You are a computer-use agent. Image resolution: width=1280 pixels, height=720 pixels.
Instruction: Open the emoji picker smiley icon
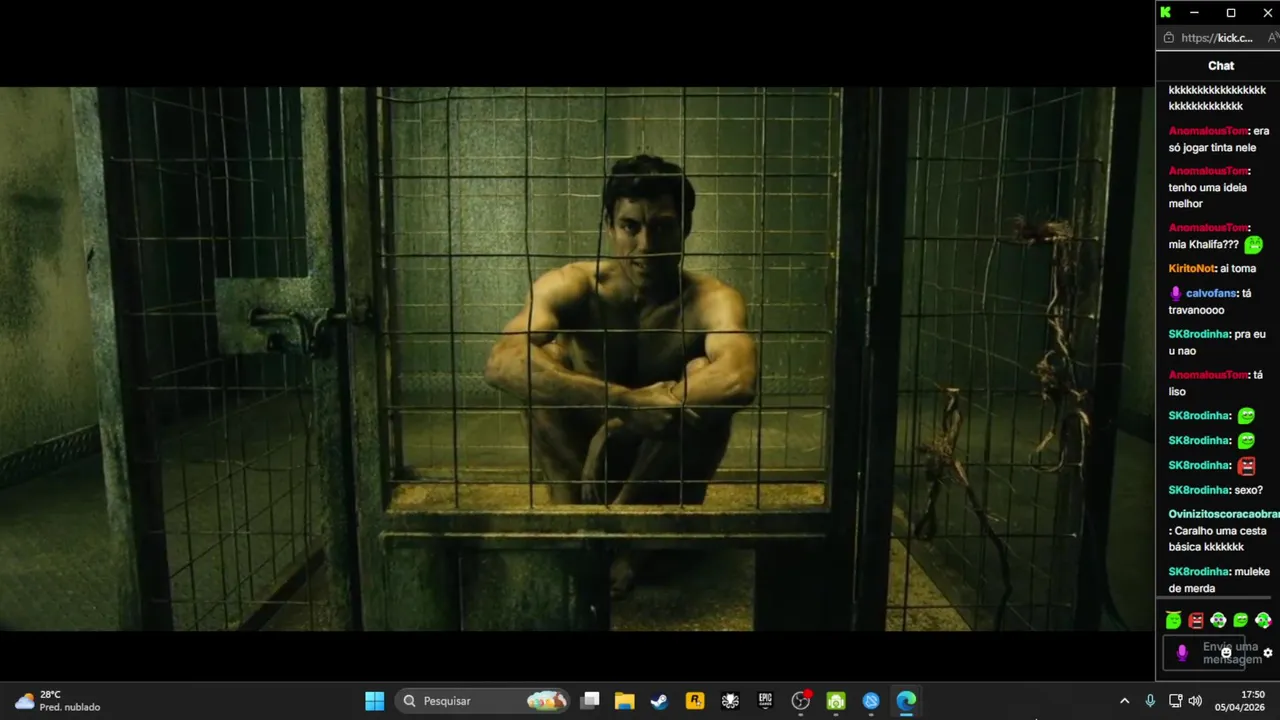pos(1226,653)
